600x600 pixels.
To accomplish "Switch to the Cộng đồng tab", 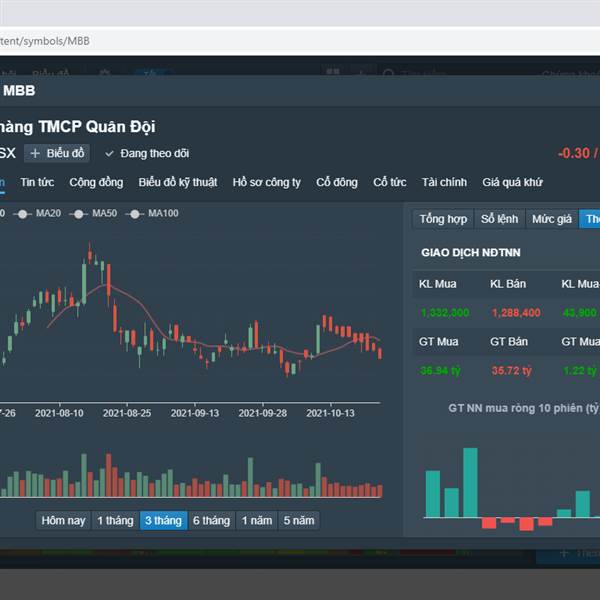I will point(96,182).
